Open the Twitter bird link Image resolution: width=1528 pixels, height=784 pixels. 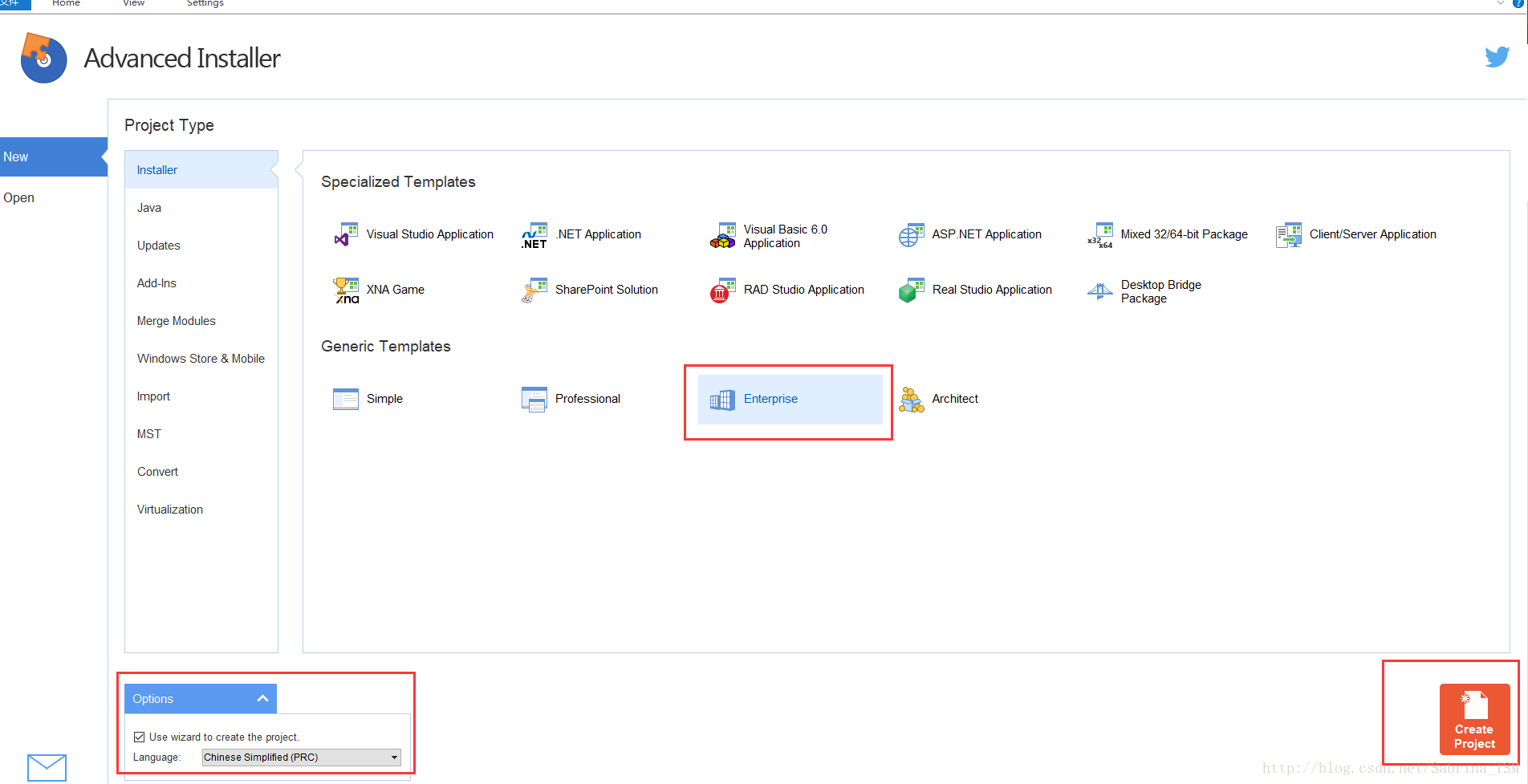point(1497,57)
